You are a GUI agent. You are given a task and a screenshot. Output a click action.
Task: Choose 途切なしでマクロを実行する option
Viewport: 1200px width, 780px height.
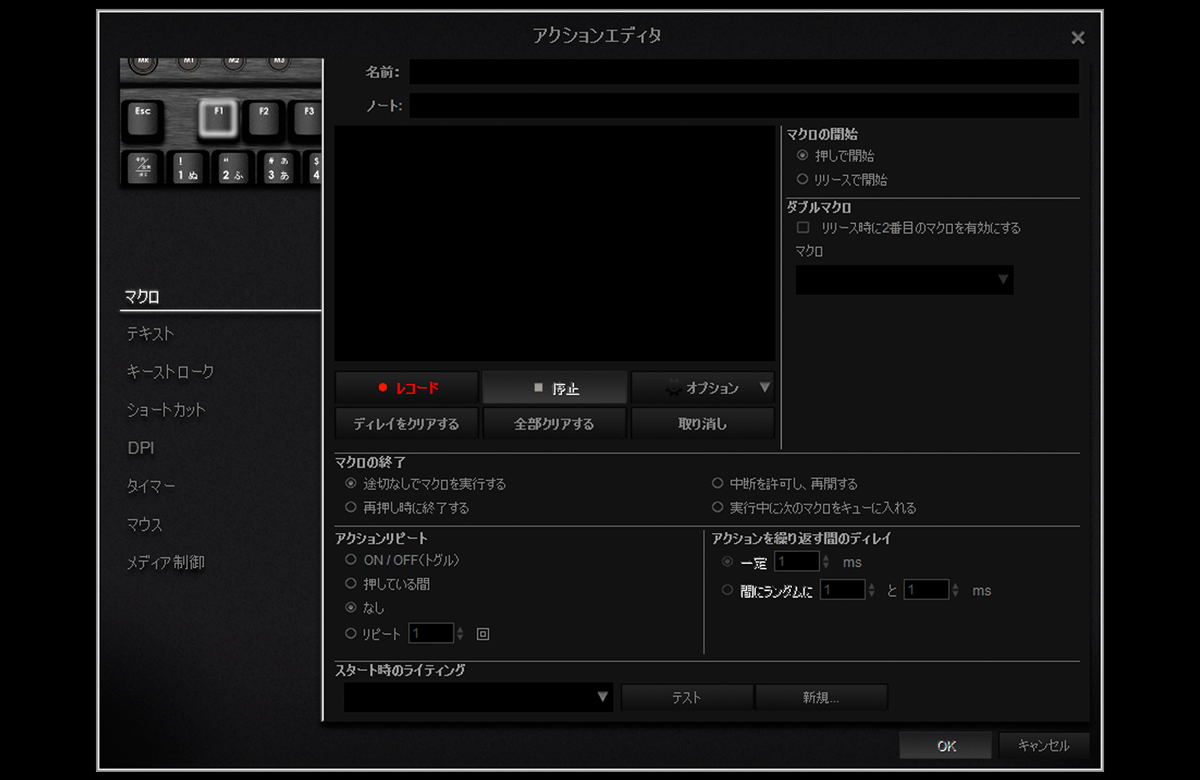click(x=351, y=484)
